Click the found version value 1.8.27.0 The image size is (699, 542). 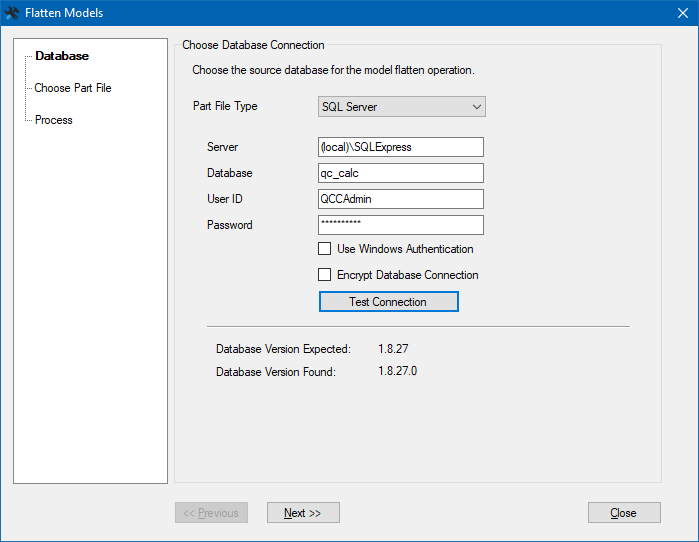(397, 372)
